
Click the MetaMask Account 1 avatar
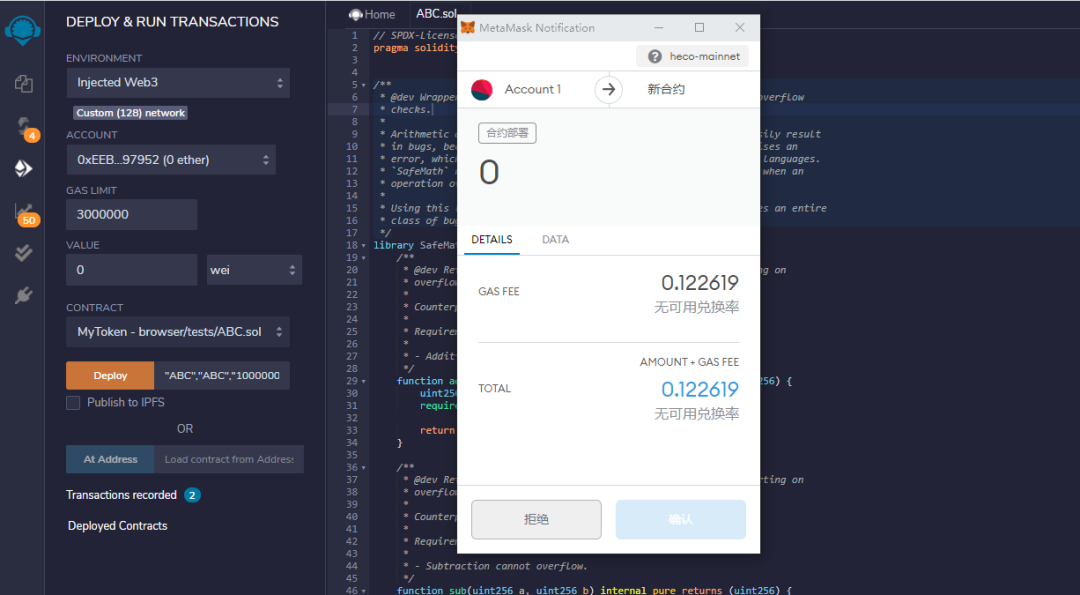(x=481, y=90)
